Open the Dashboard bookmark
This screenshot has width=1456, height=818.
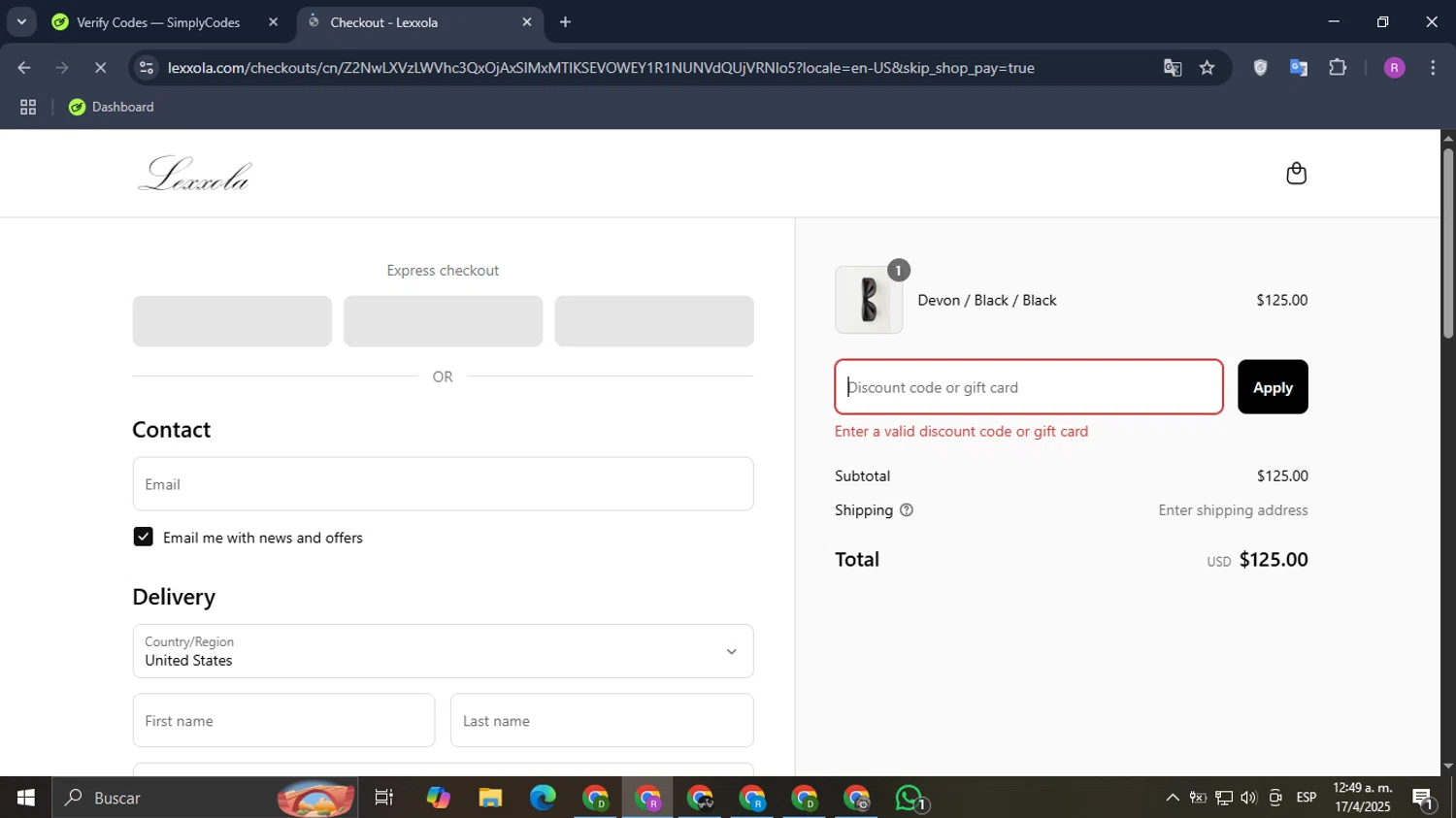pos(112,107)
